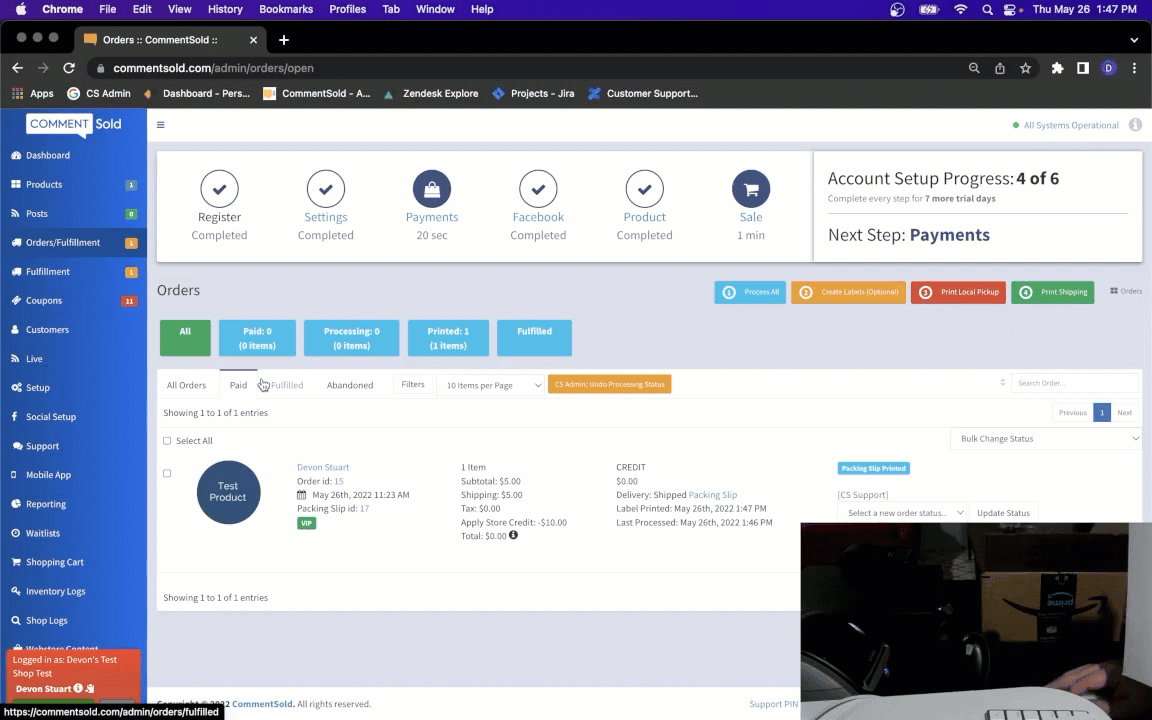Viewport: 1152px width, 720px height.
Task: Click the green All status filter tile
Action: 185,338
